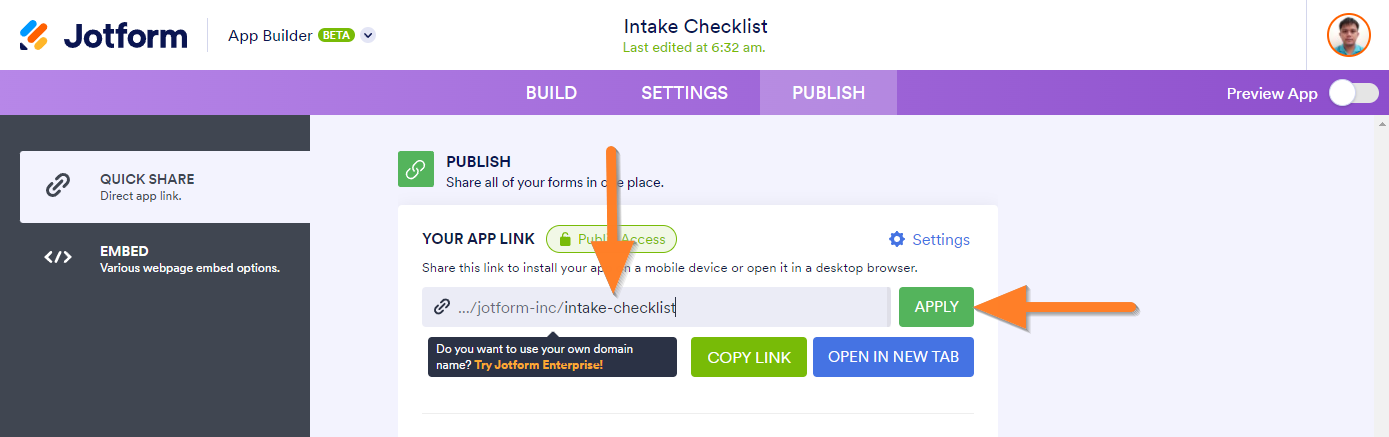The height and width of the screenshot is (437, 1389).
Task: Select the PUBLISH tab
Action: 828,93
